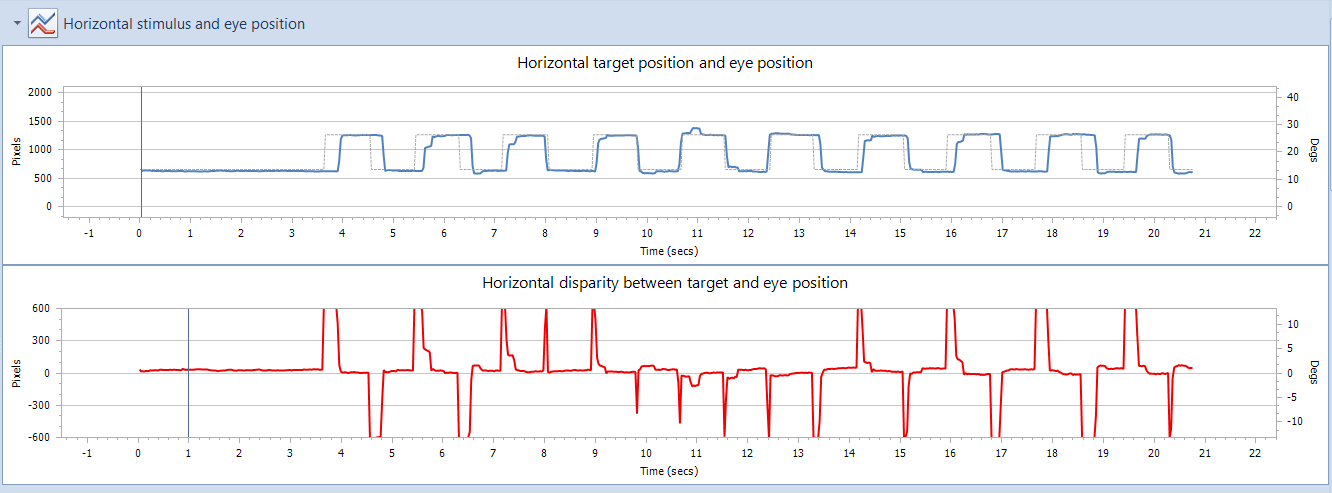Viewport: 1332px width, 493px height.
Task: Click the 'Horizontal stimulus and eye position' header title
Action: [184, 23]
